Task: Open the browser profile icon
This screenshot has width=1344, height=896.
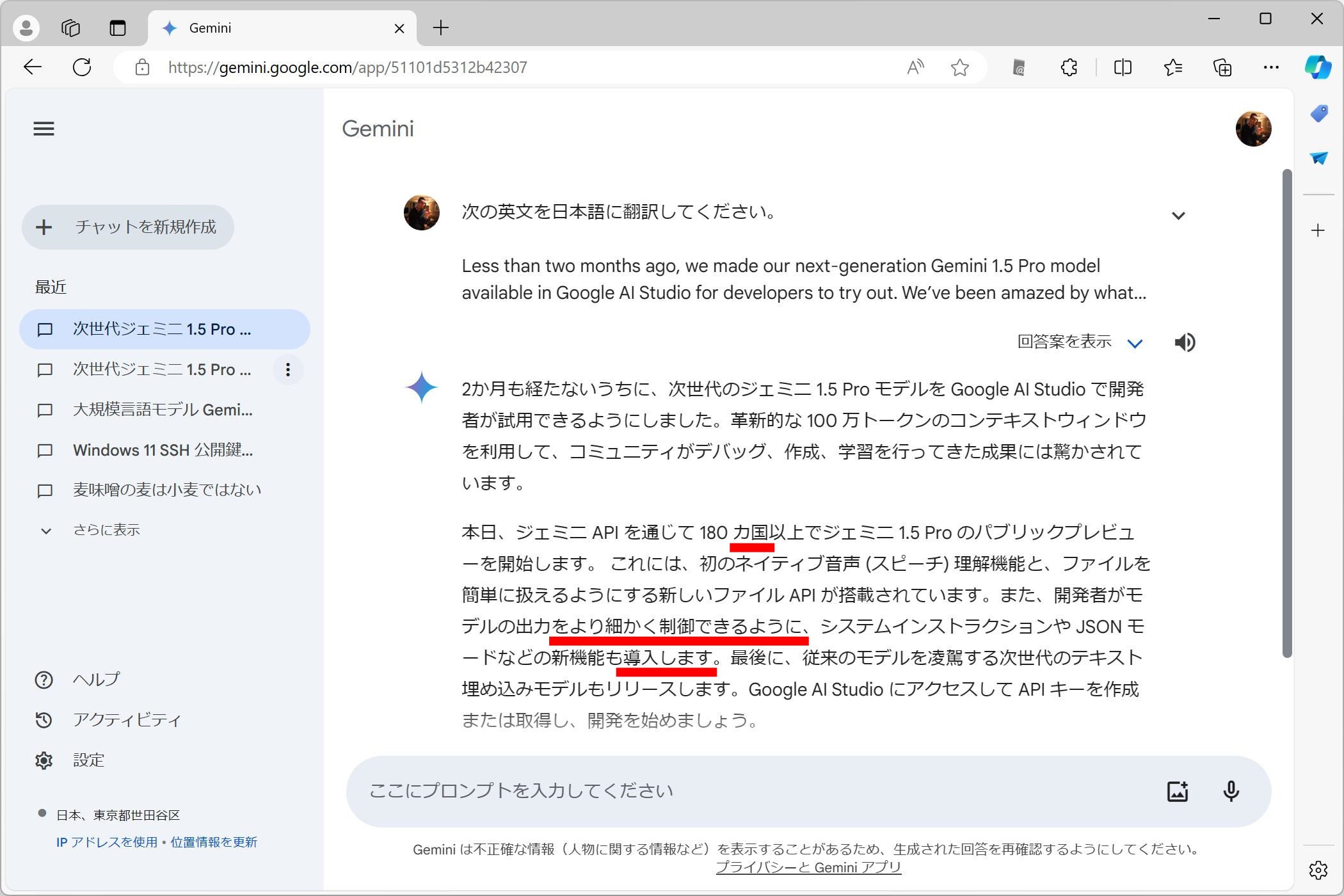Action: [x=26, y=28]
